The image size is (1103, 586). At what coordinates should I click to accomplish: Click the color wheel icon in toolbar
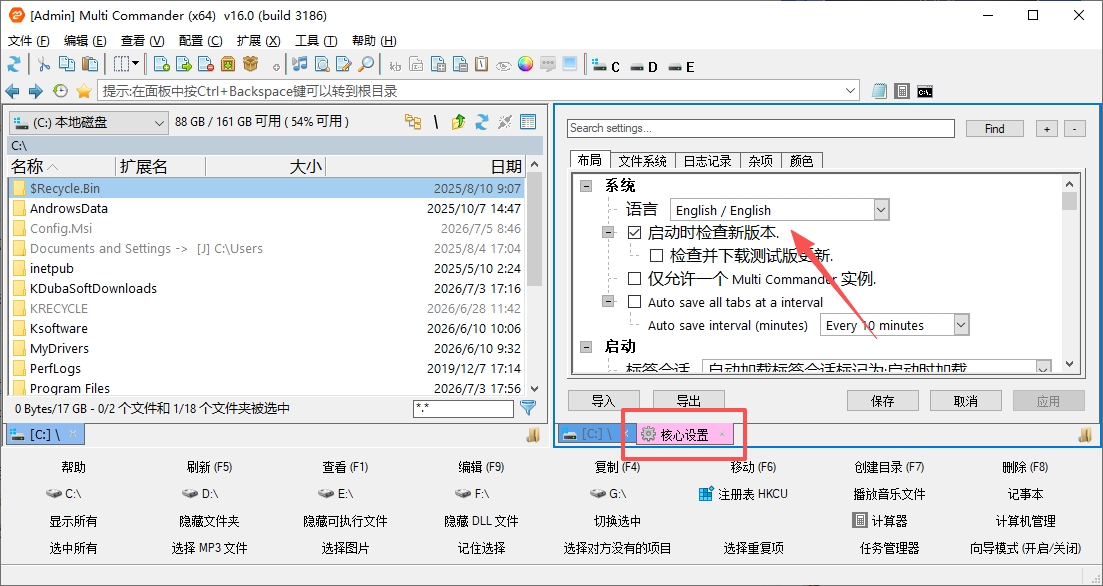525,65
